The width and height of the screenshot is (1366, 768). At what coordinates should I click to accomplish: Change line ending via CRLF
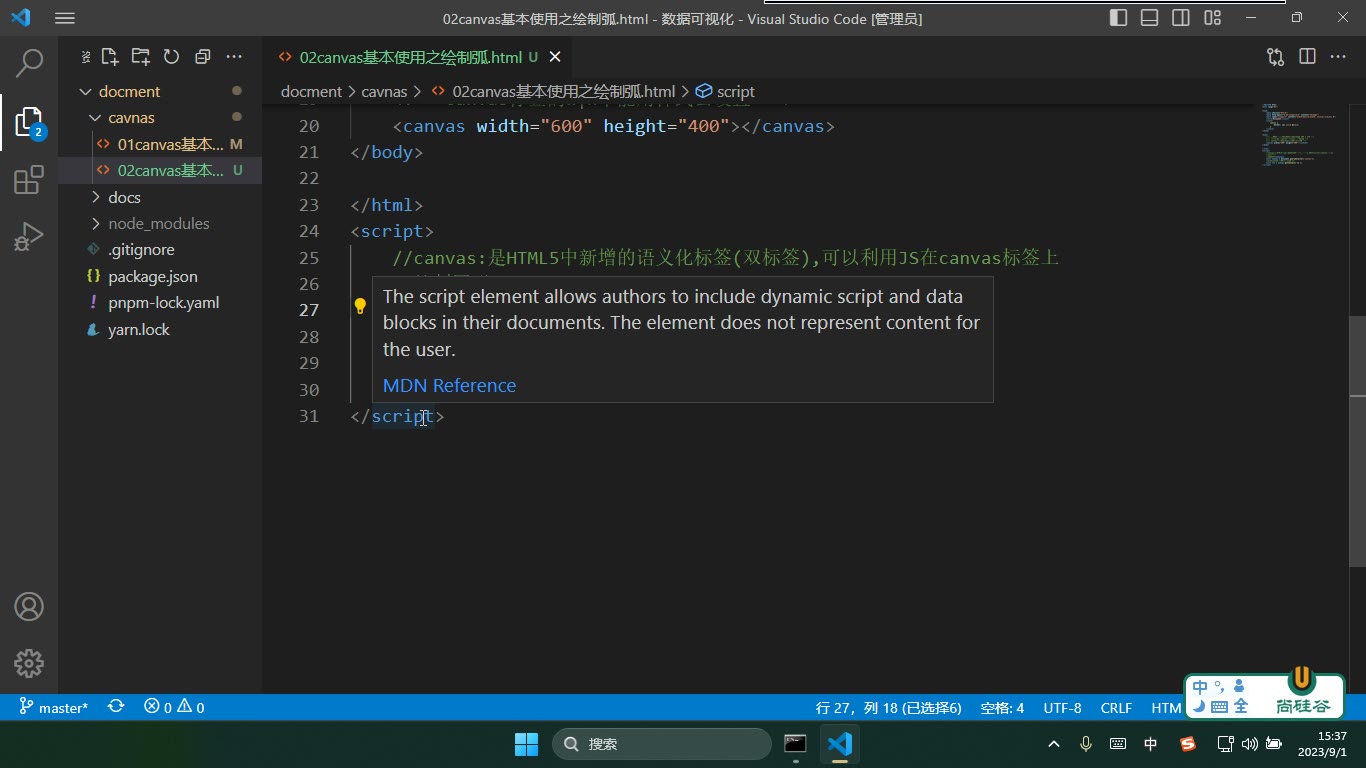[1116, 707]
